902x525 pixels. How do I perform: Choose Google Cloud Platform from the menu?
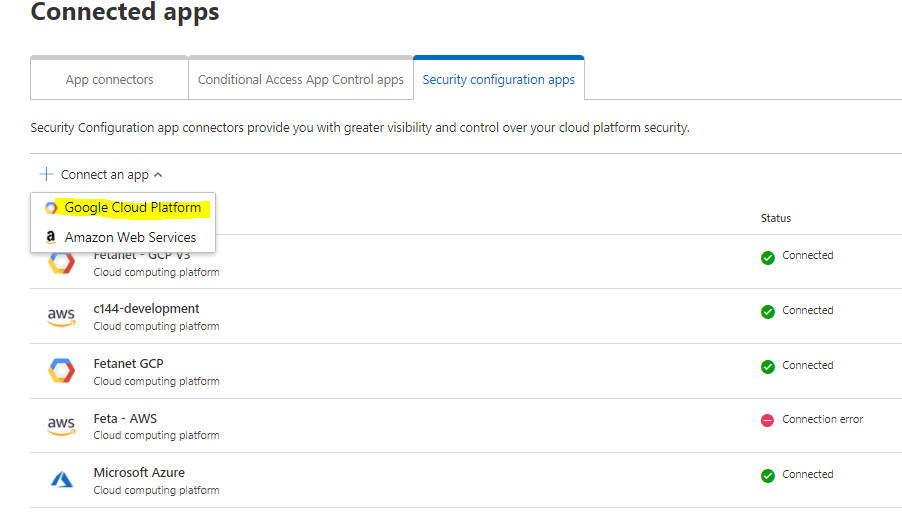133,208
